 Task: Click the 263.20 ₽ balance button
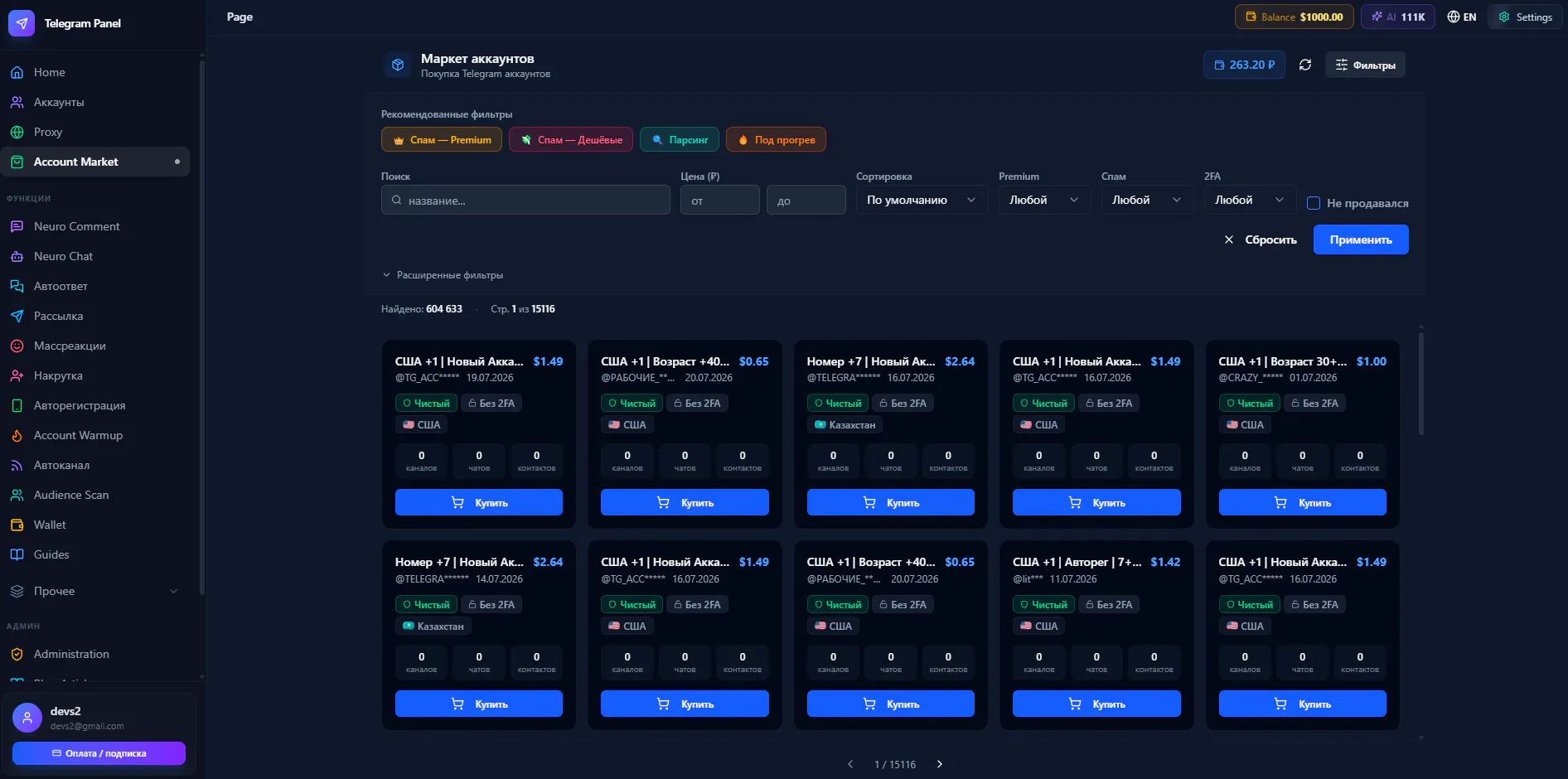[1244, 65]
